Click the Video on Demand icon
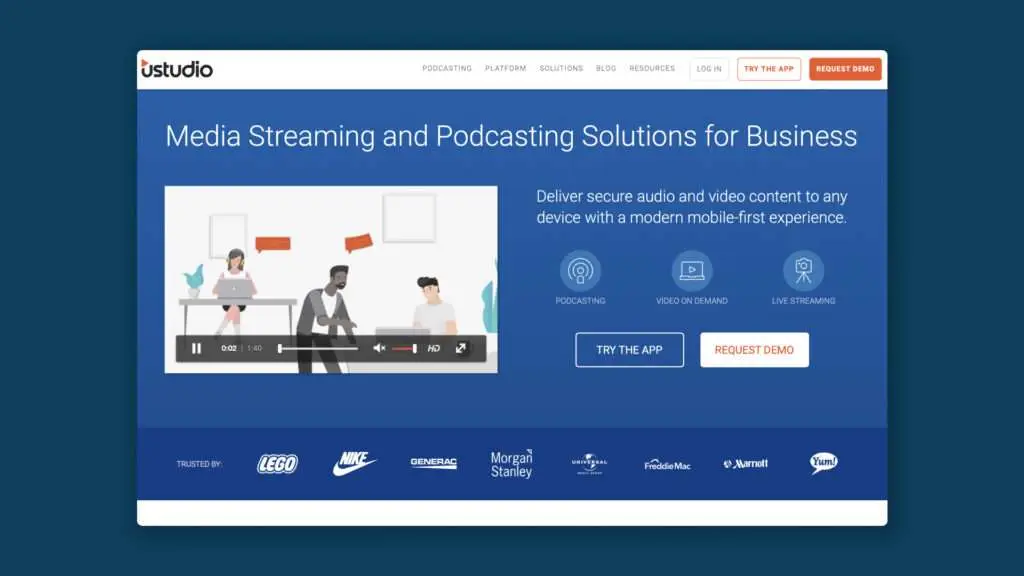 point(691,270)
